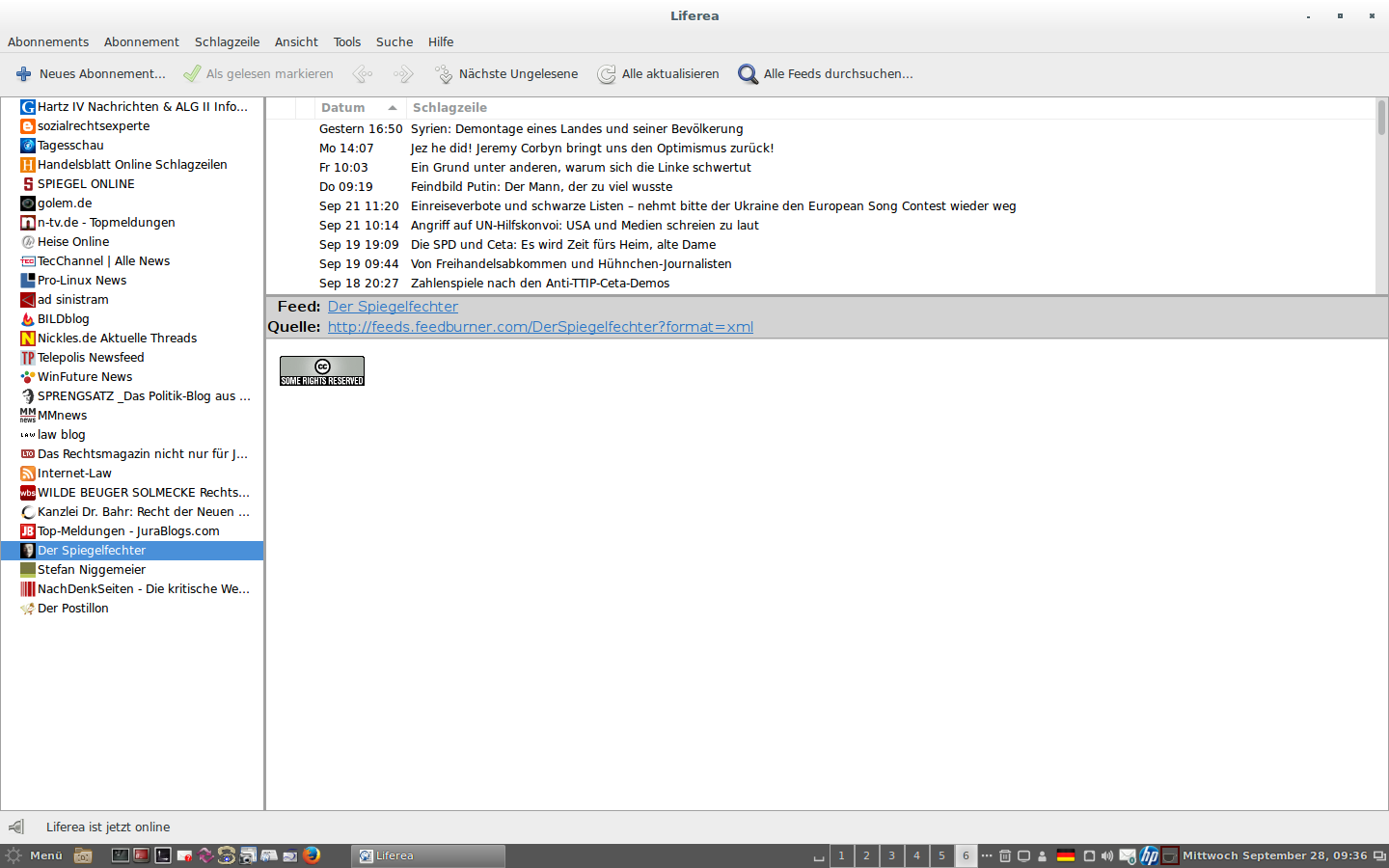Select NachDenkSeiten feed in list
Image resolution: width=1389 pixels, height=868 pixels.
click(x=132, y=589)
